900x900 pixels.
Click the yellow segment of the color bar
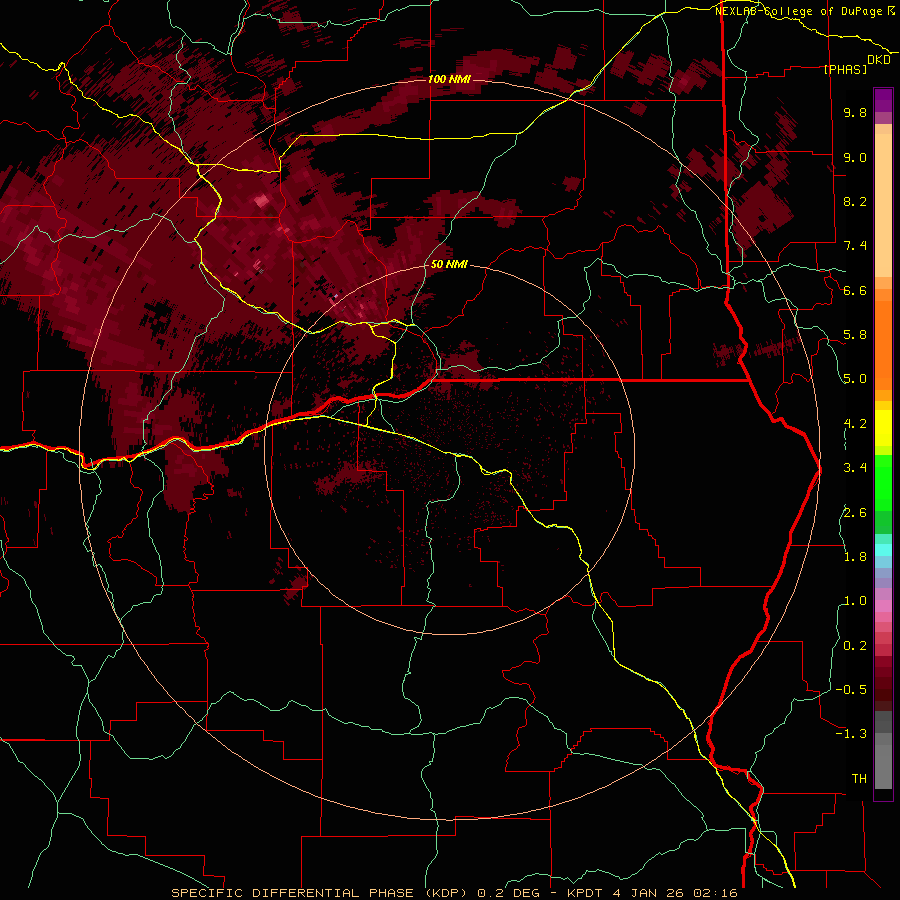[883, 428]
